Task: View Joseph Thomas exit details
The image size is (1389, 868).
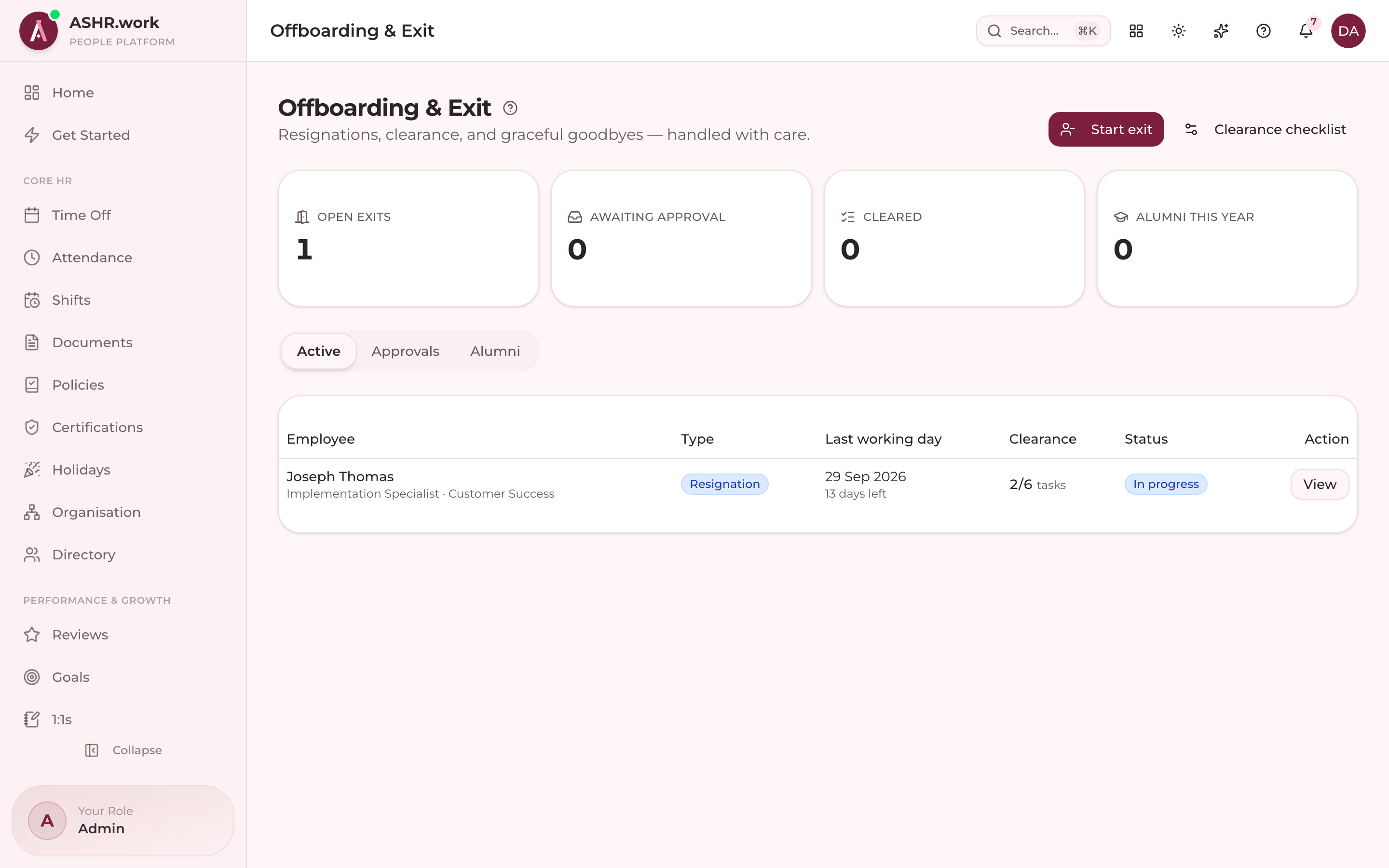Action: click(1320, 484)
